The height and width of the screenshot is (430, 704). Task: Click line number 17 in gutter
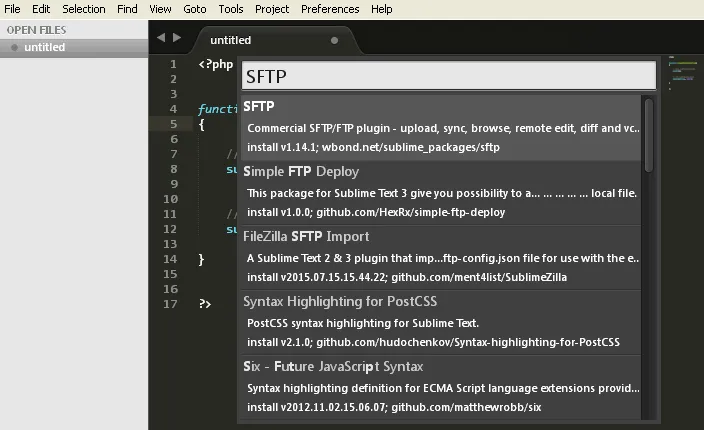(170, 304)
